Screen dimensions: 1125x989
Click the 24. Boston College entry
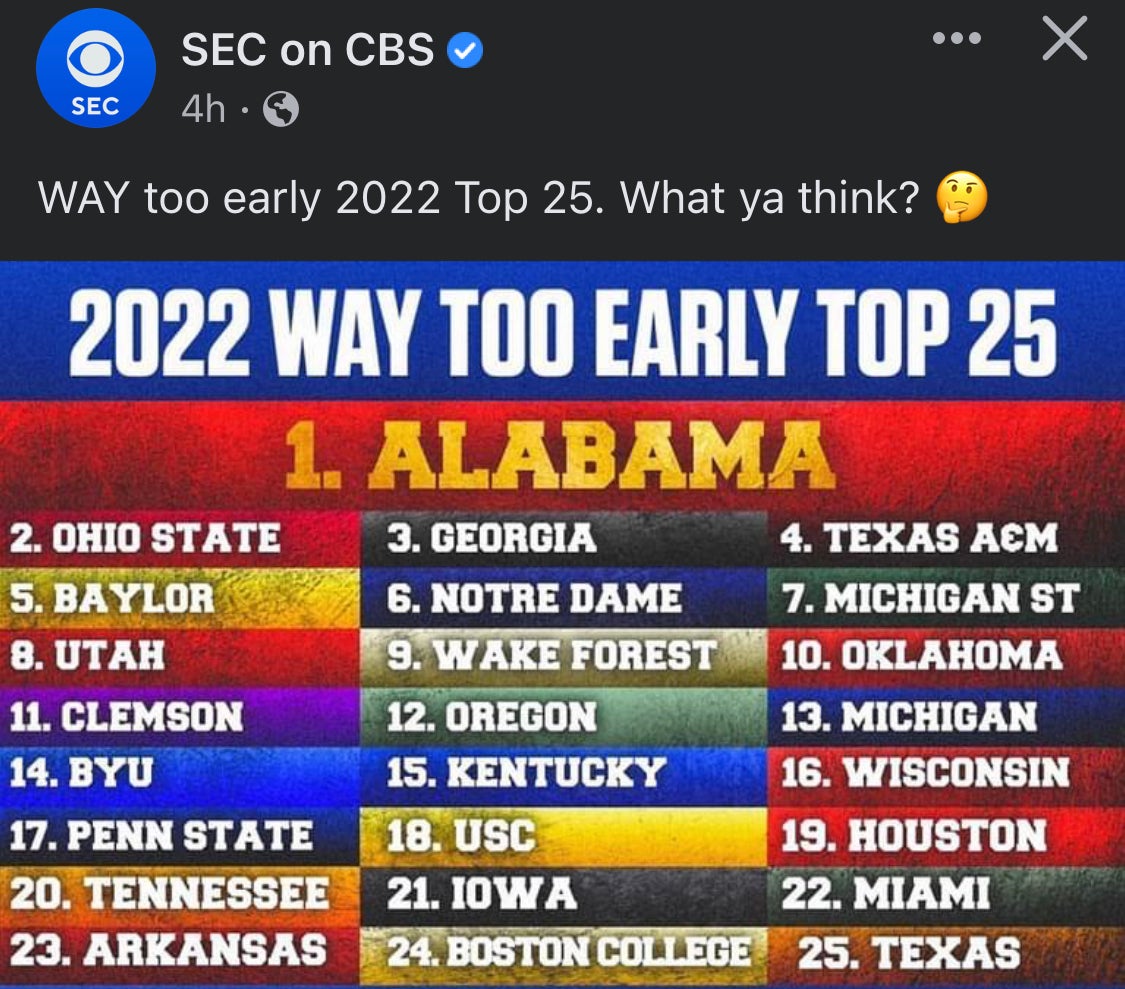(568, 951)
